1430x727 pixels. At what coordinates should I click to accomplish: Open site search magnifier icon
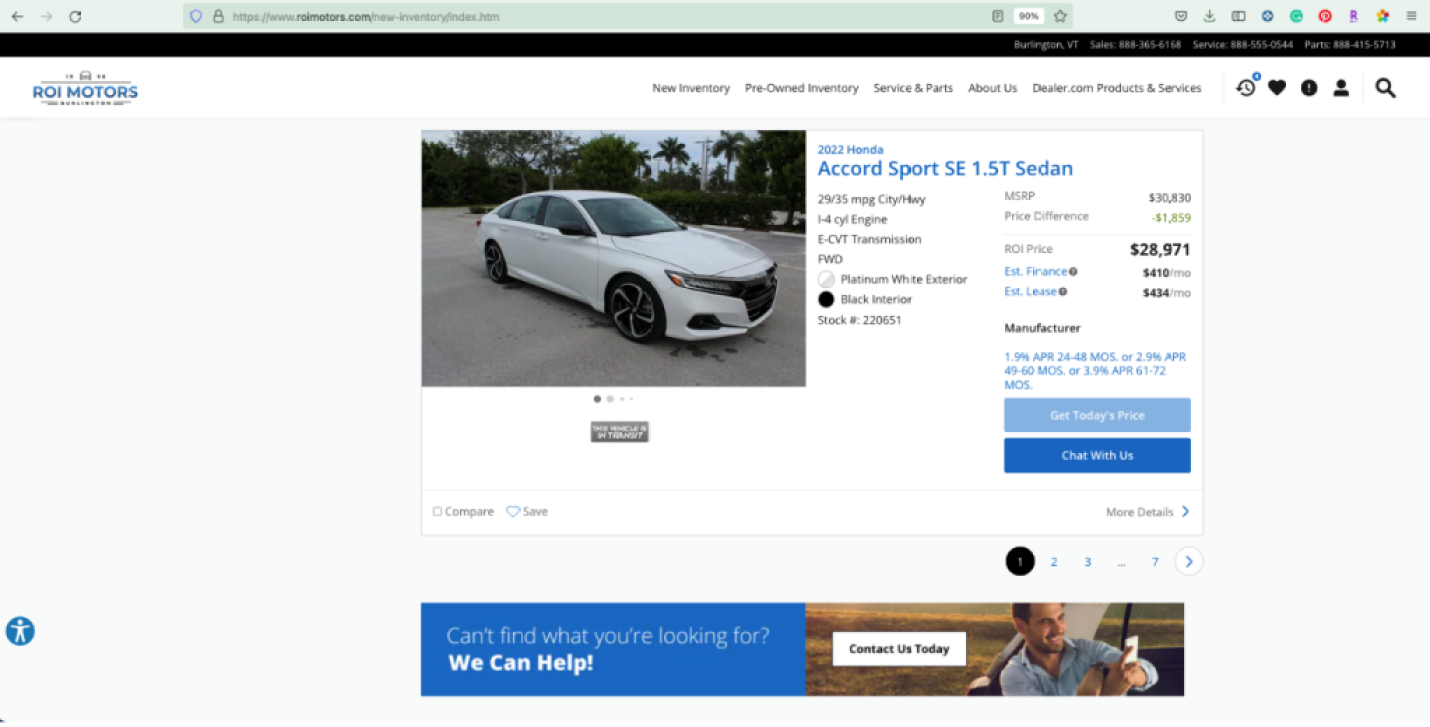click(1385, 88)
